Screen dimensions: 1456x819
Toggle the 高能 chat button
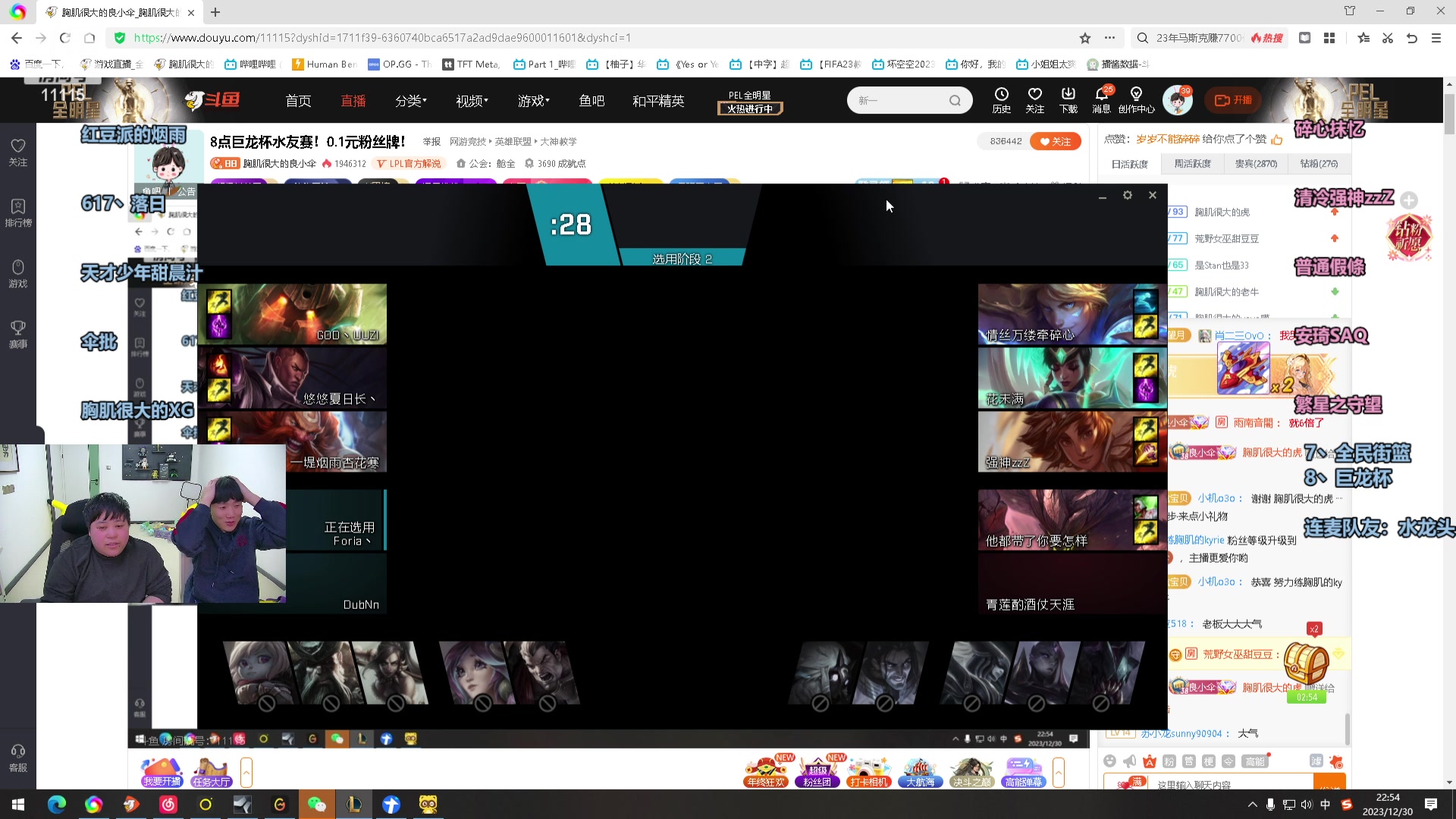1255,761
